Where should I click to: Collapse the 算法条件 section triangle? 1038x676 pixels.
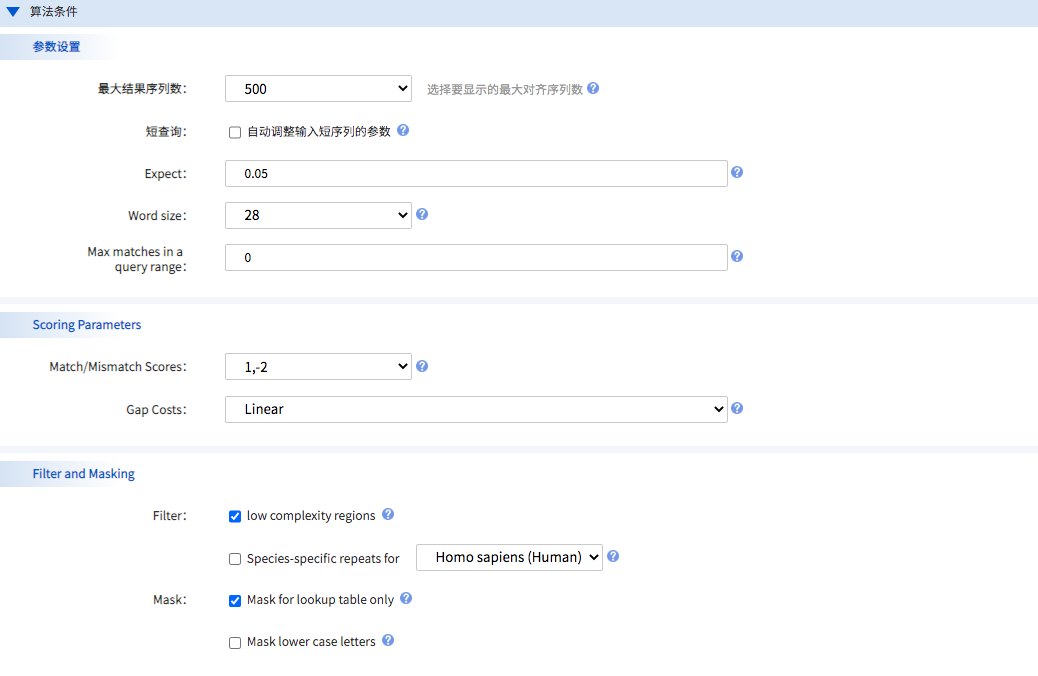pyautogui.click(x=13, y=12)
